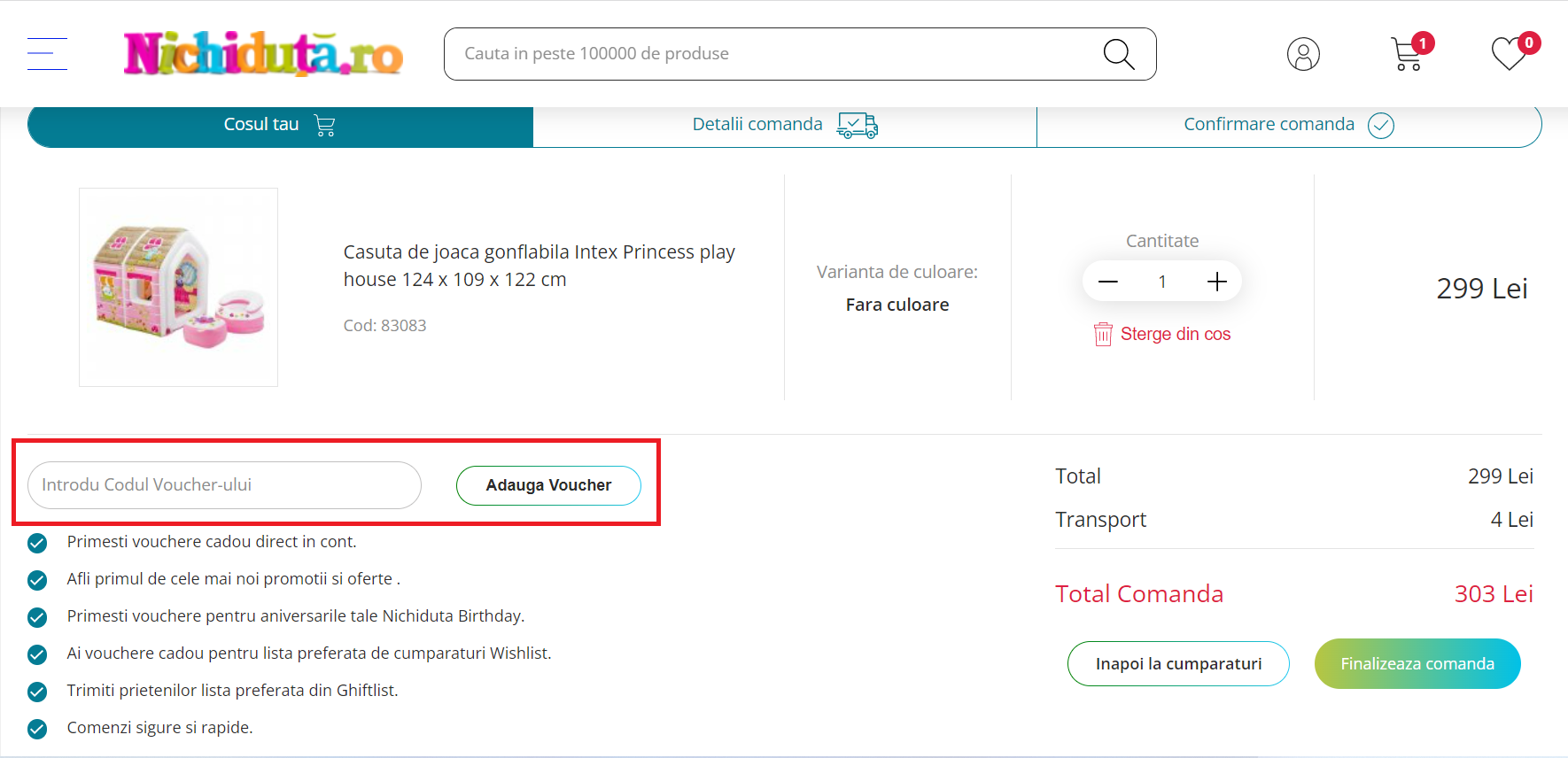Screen dimensions: 1568x758
Task: Open the hamburger menu icon
Action: (x=47, y=54)
